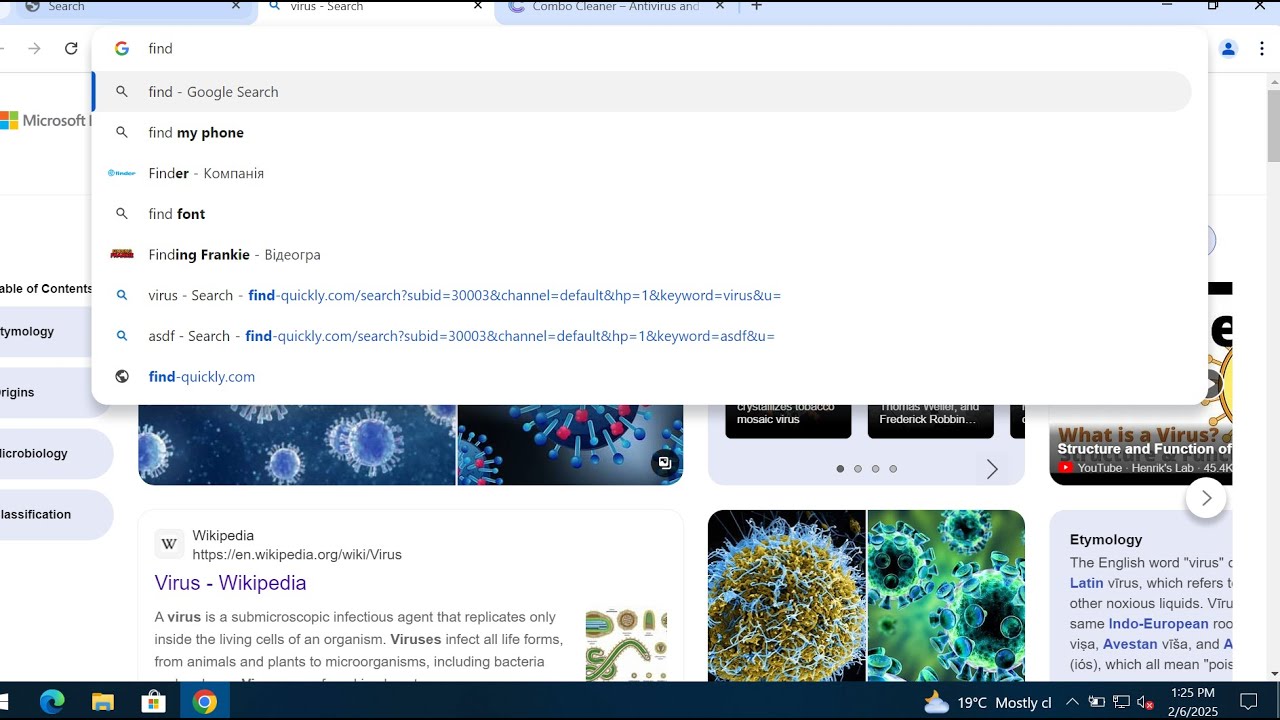Screen dimensions: 1280x720
Task: Open notification center icon
Action: 1249,702
